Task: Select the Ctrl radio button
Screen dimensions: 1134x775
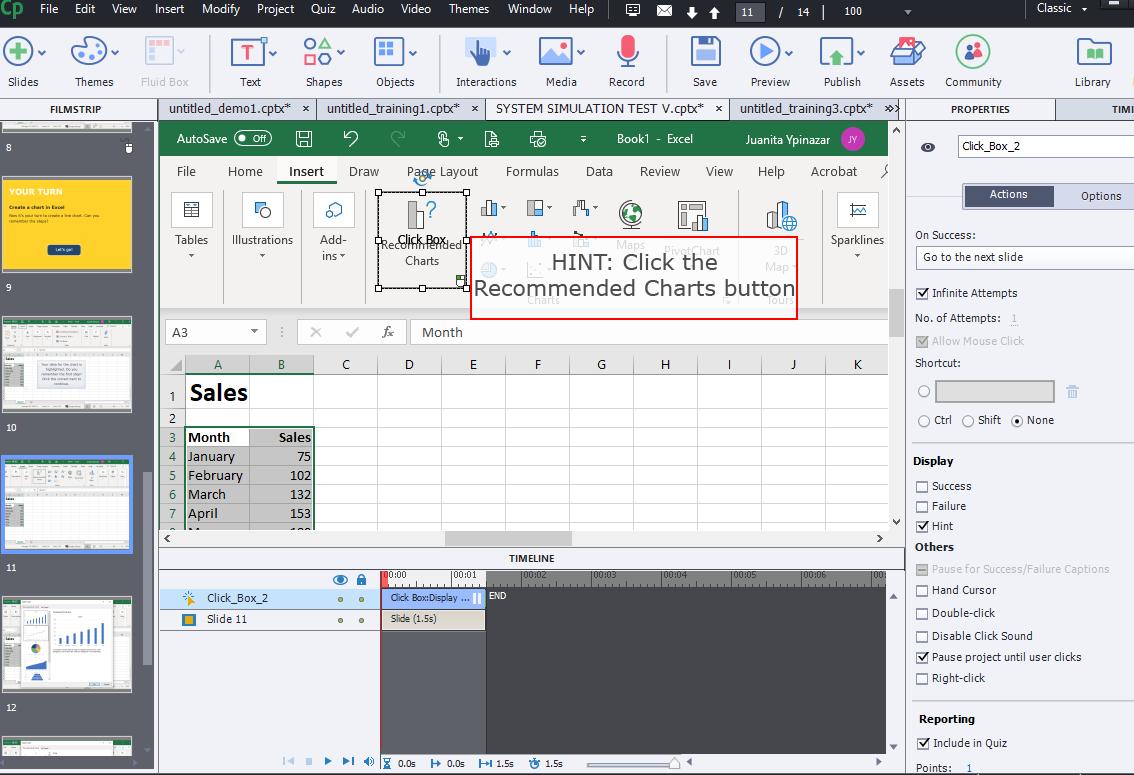Action: pos(924,421)
